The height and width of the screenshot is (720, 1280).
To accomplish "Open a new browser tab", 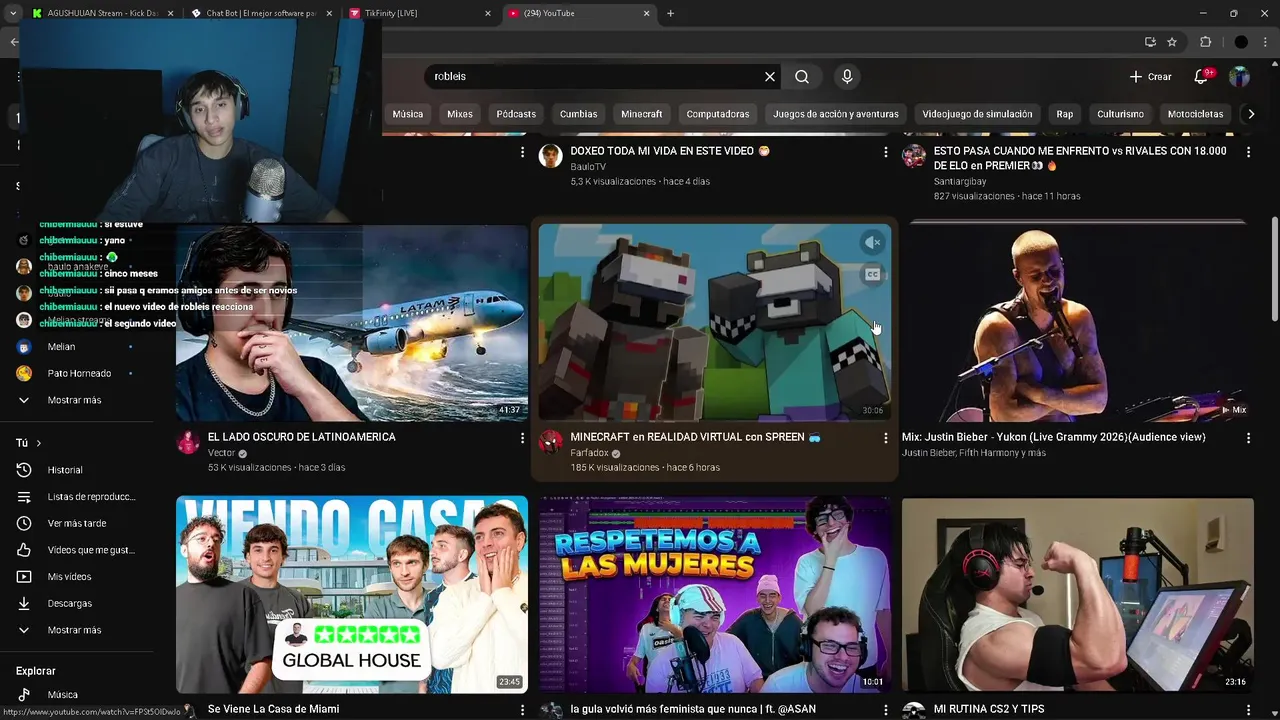I will (x=670, y=13).
